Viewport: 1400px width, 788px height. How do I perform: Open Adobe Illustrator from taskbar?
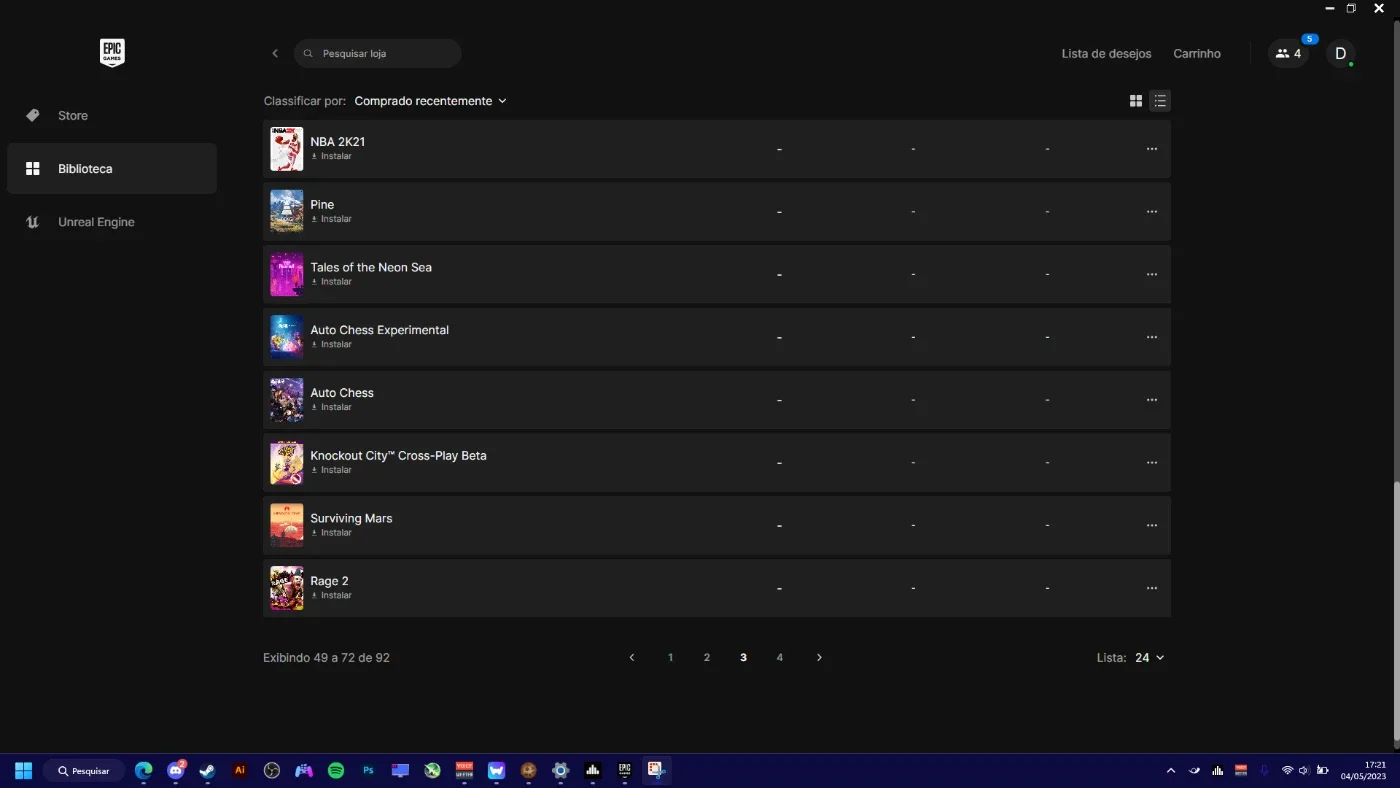[240, 771]
